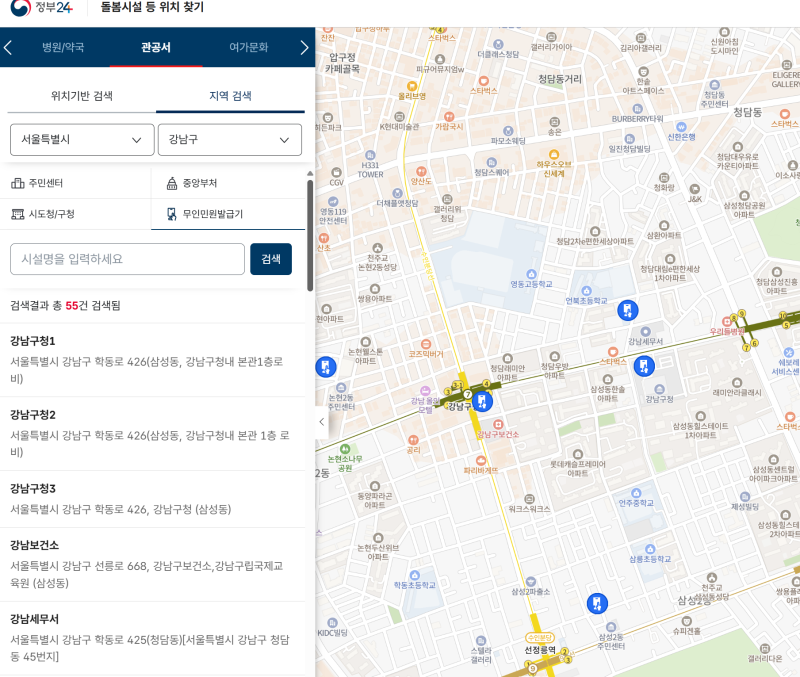Click the scrollbar up arrow in results panel

pyautogui.click(x=310, y=173)
